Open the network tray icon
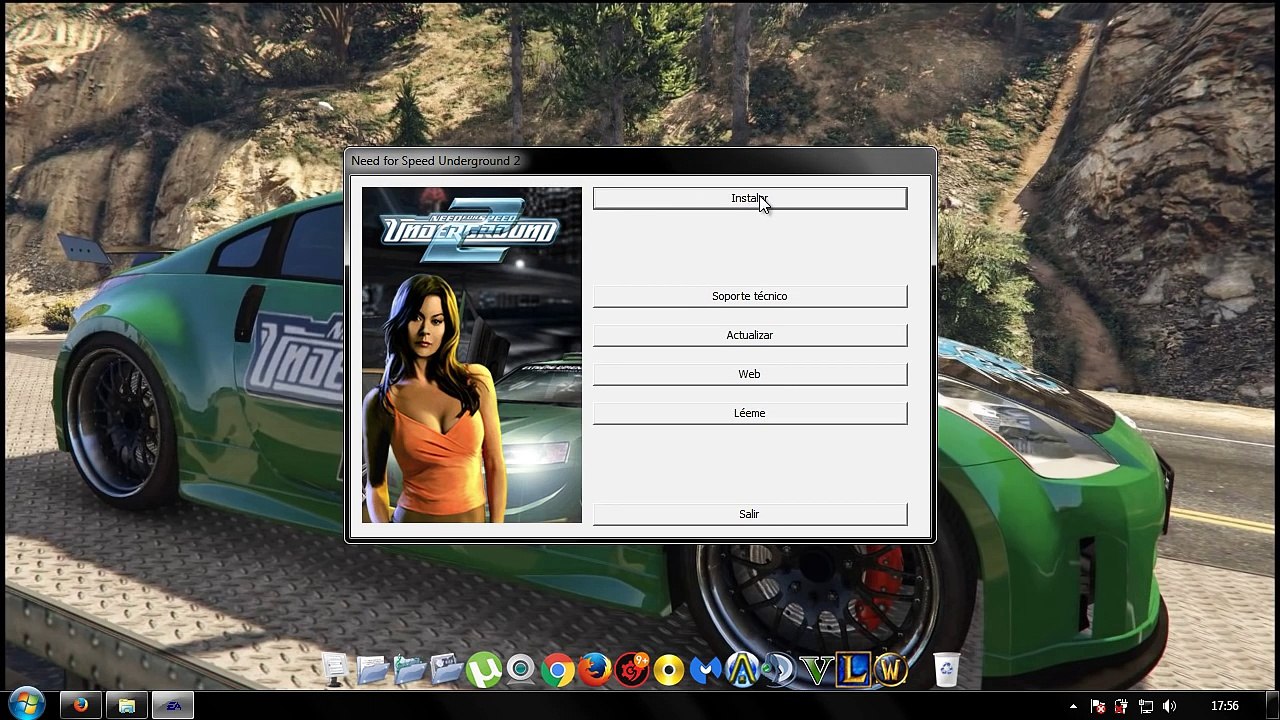The width and height of the screenshot is (1280, 720). (1146, 706)
